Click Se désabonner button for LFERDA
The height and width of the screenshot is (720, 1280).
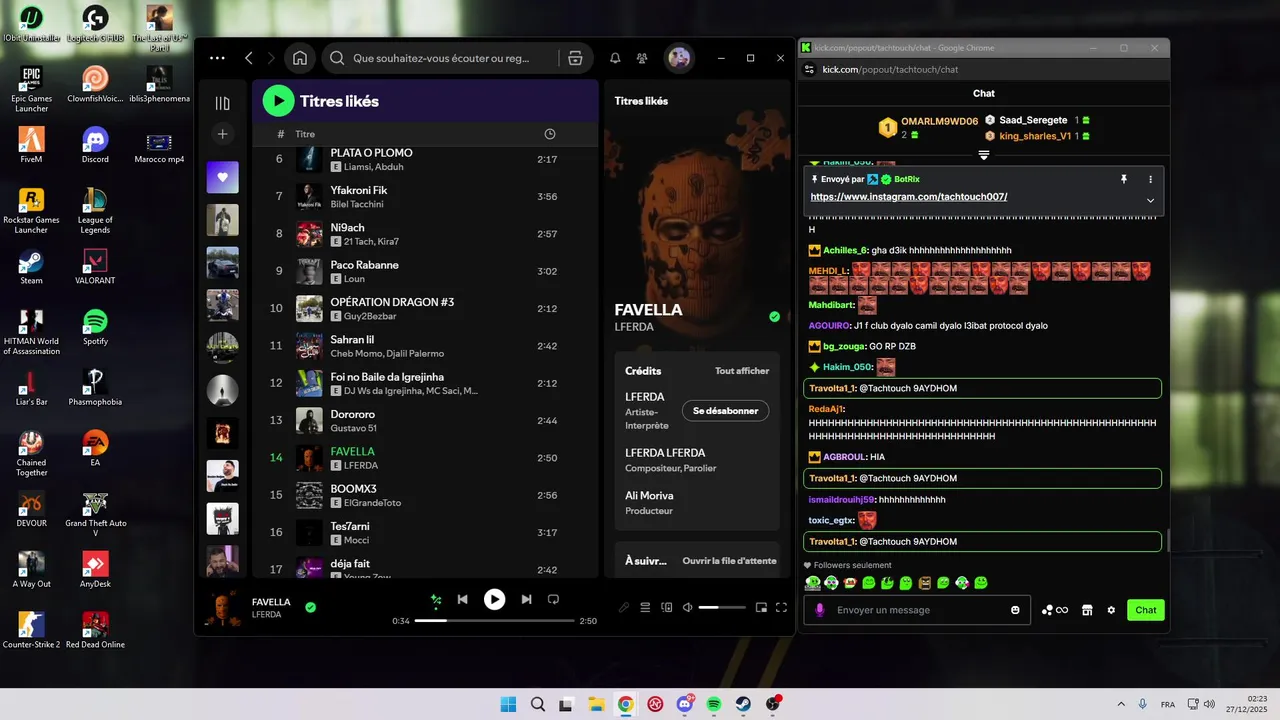pos(725,411)
